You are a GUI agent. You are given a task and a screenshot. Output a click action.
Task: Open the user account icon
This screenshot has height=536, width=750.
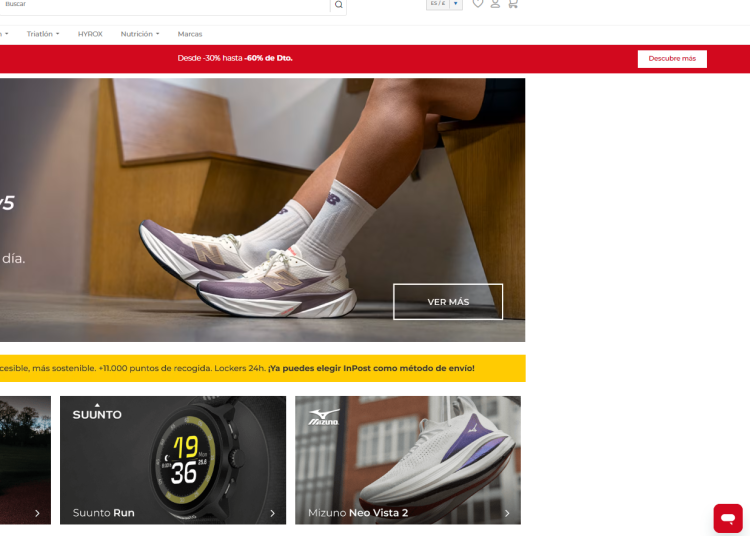495,4
